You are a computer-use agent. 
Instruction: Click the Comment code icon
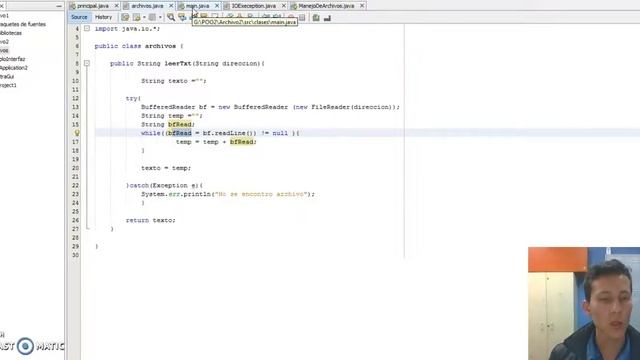[x=316, y=17]
